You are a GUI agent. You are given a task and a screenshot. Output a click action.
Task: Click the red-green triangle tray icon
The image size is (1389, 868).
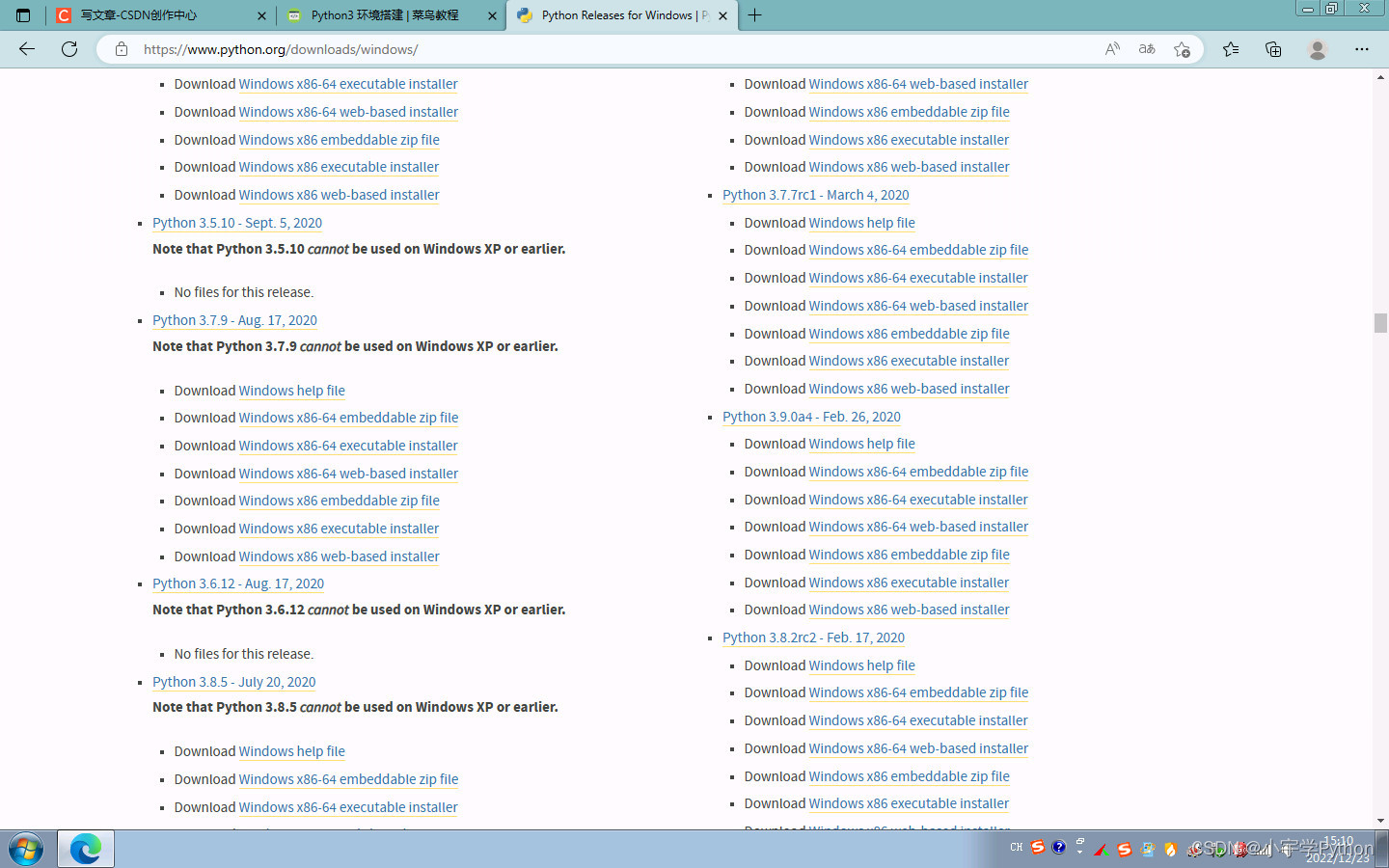click(1102, 849)
